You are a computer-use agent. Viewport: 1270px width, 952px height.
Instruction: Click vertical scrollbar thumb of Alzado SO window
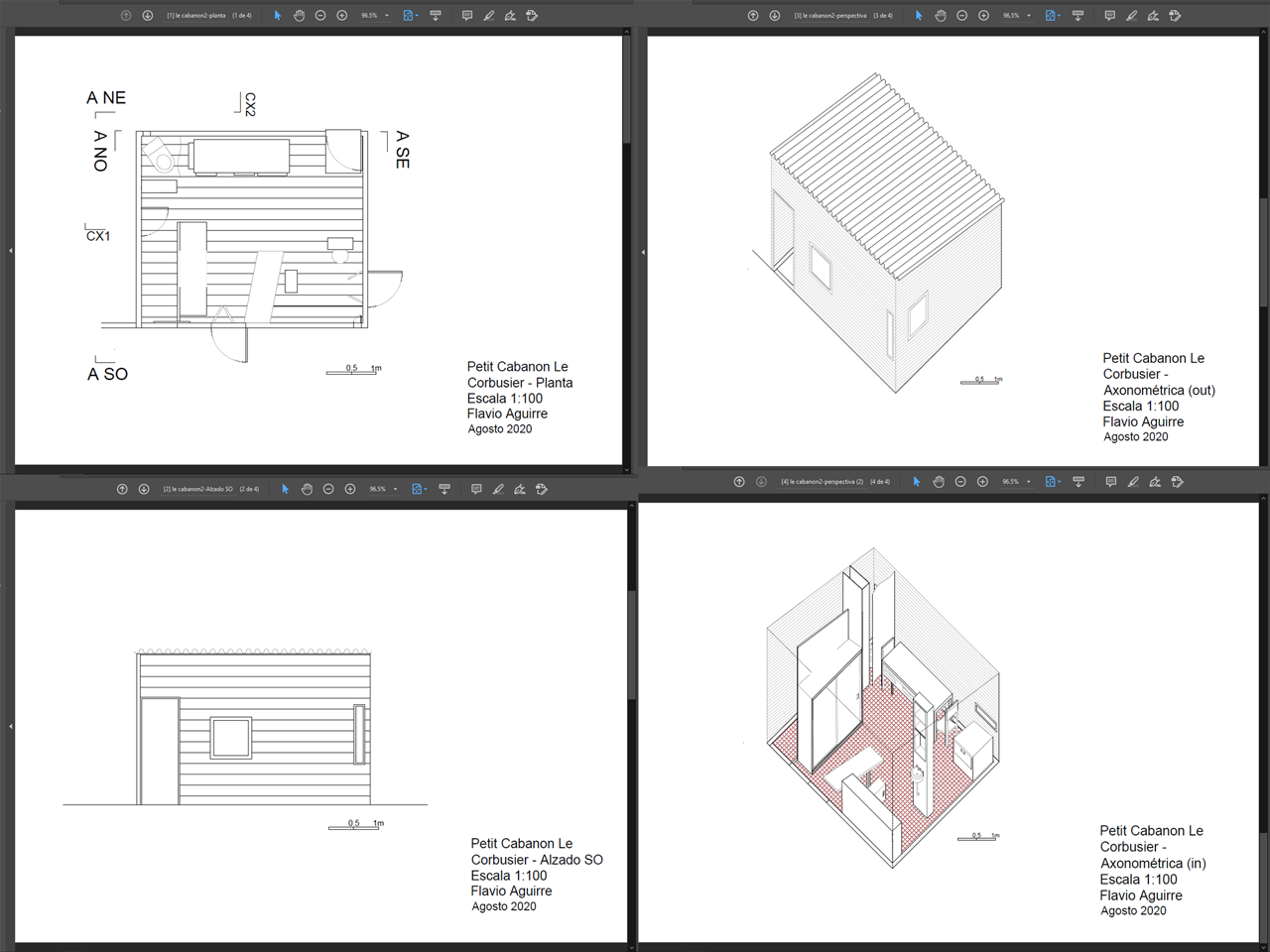pyautogui.click(x=630, y=645)
